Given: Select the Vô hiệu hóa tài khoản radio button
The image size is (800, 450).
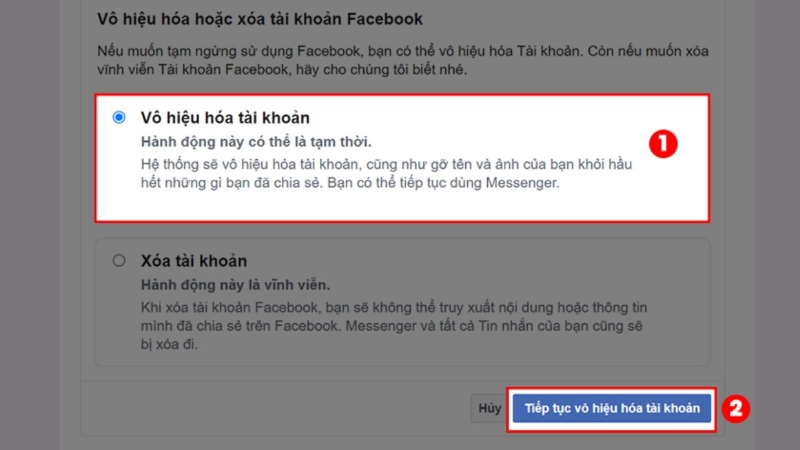Looking at the screenshot, I should coord(119,117).
